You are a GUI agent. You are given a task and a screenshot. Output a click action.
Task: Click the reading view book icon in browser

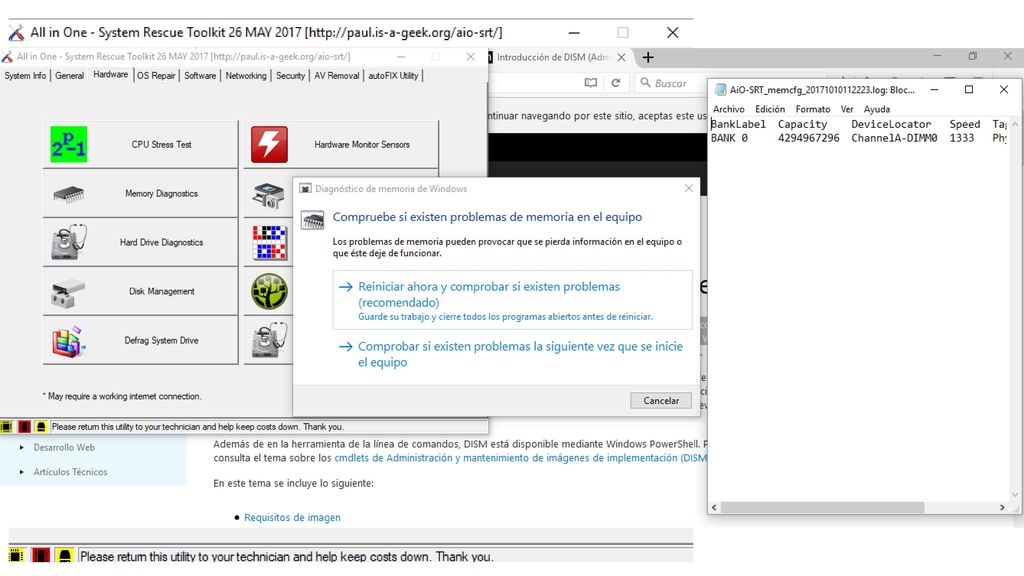[x=590, y=83]
